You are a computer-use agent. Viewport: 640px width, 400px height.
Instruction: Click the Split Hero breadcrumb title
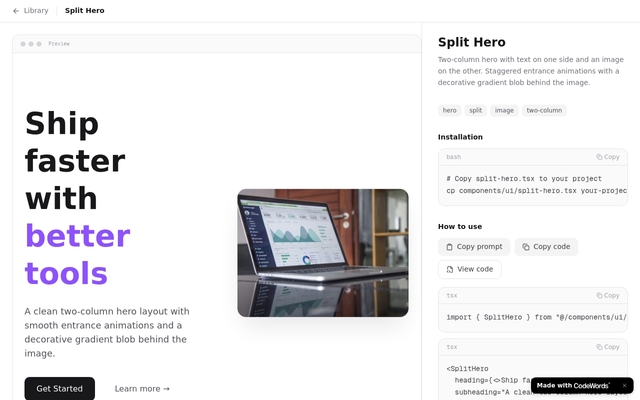pos(85,11)
